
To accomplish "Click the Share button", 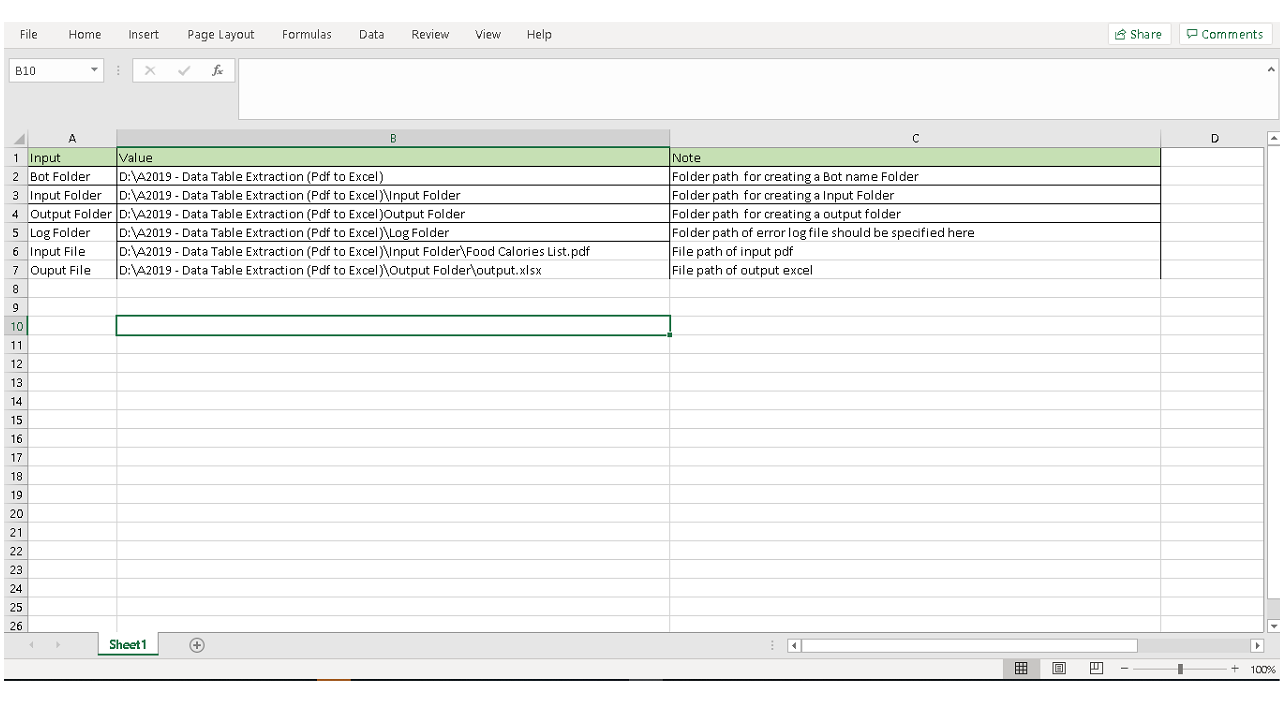I will click(x=1138, y=34).
